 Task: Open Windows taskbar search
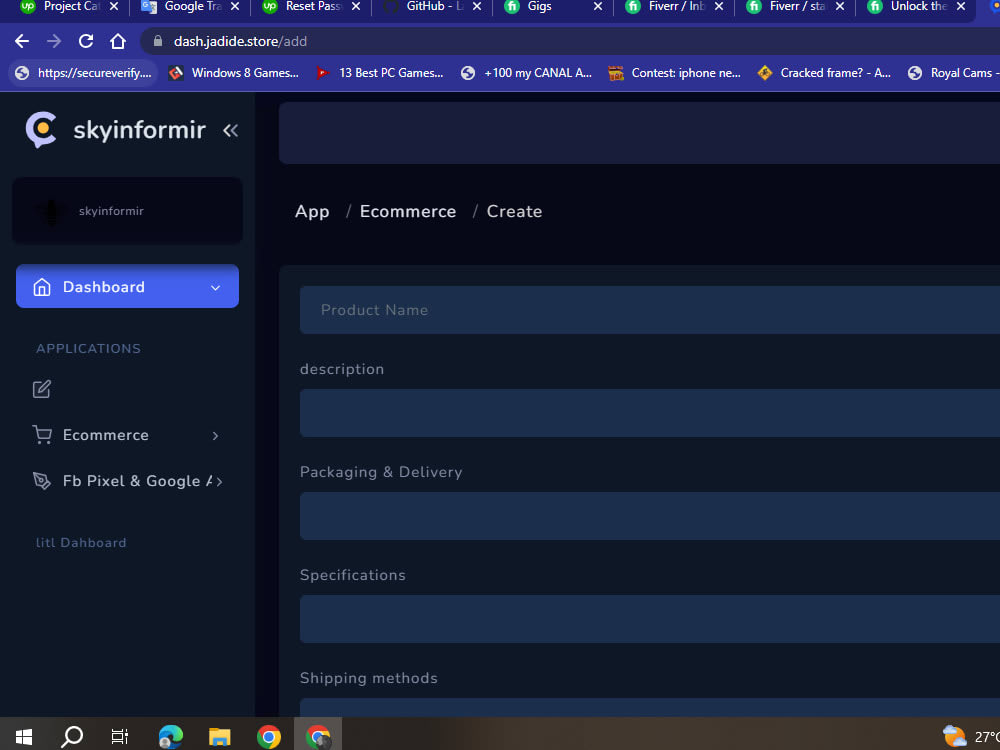click(x=71, y=737)
